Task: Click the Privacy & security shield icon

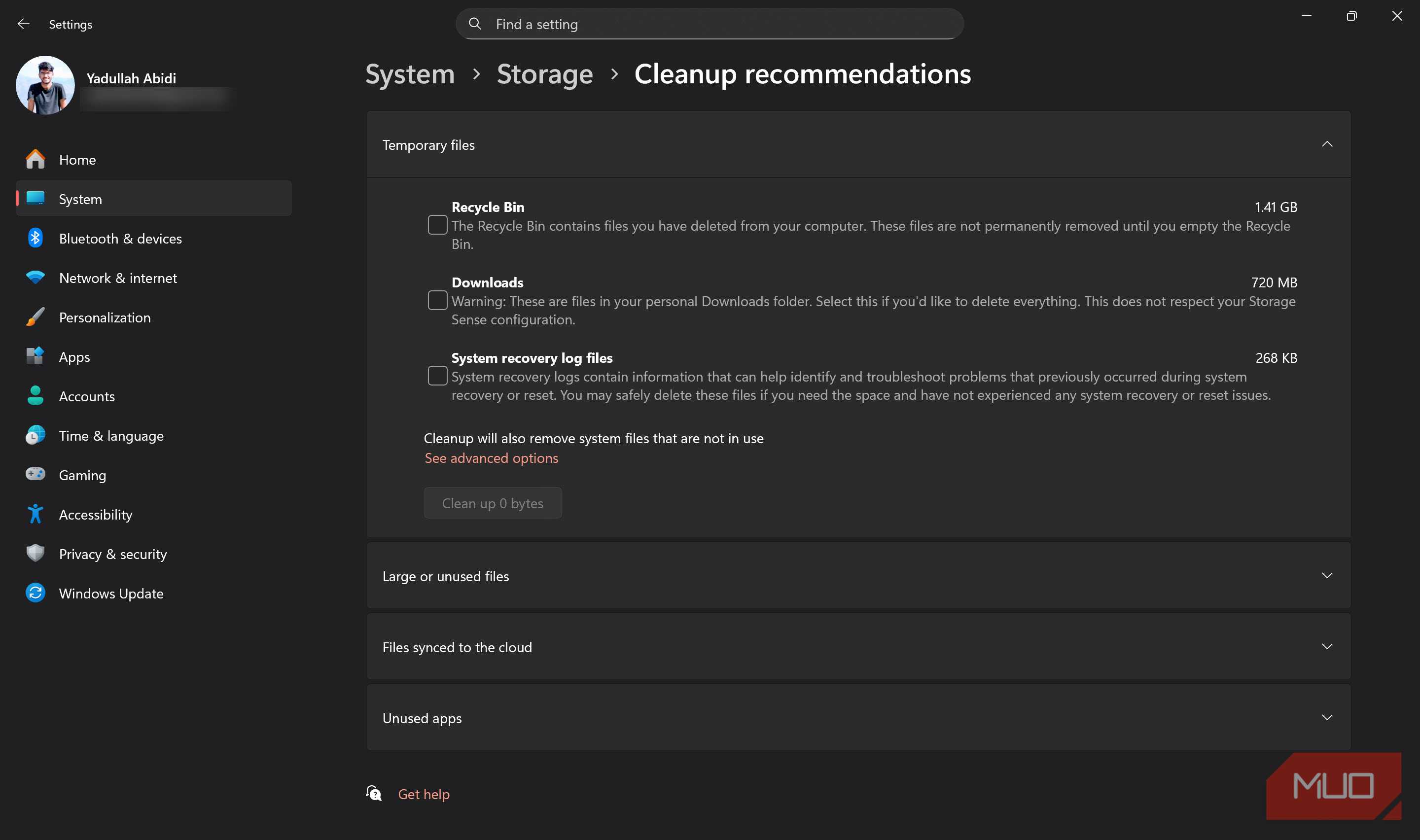Action: tap(35, 554)
